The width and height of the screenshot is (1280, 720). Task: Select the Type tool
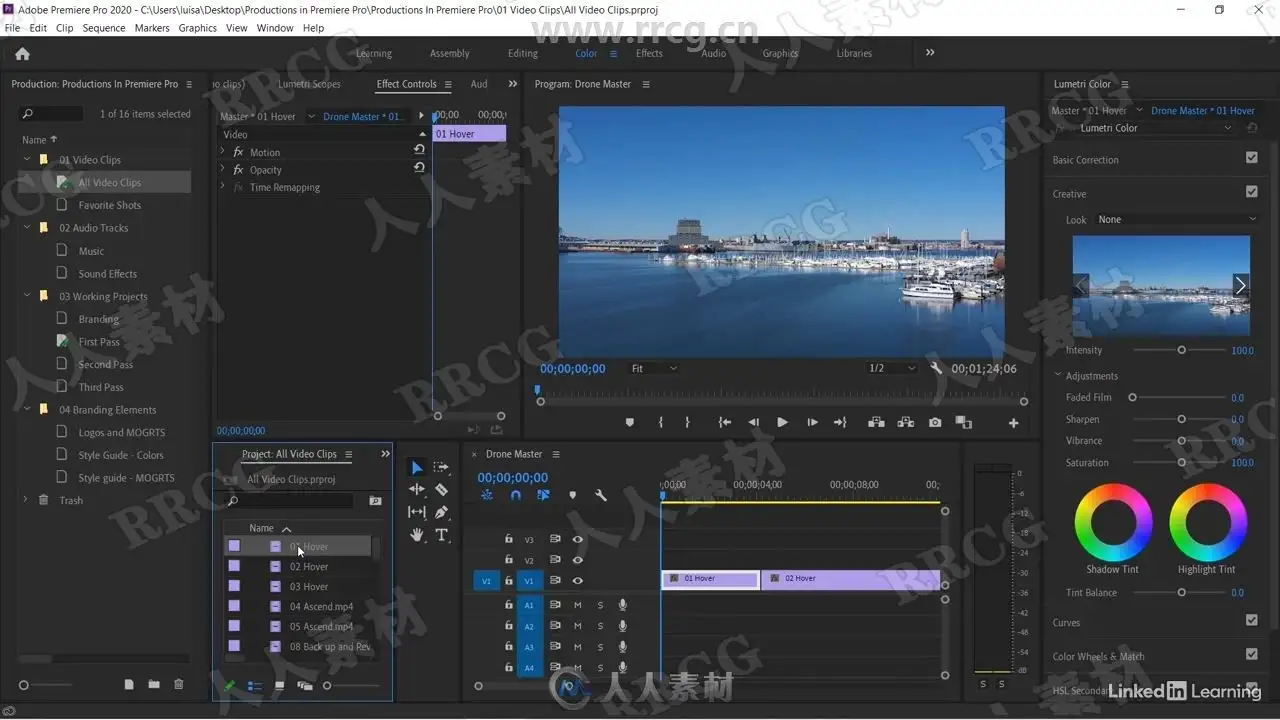[441, 535]
